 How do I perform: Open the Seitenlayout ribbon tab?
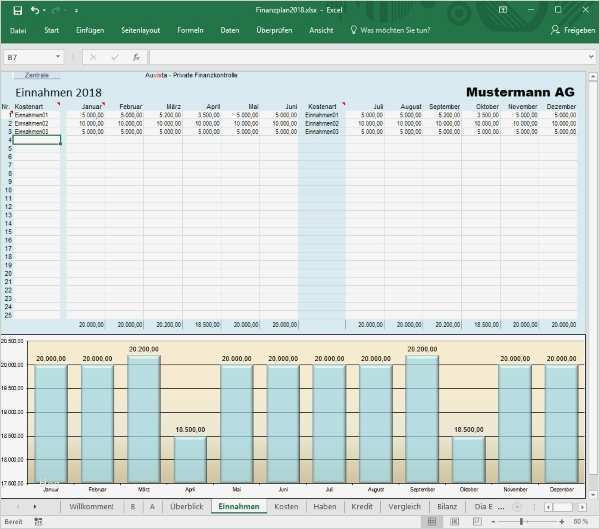coord(141,30)
